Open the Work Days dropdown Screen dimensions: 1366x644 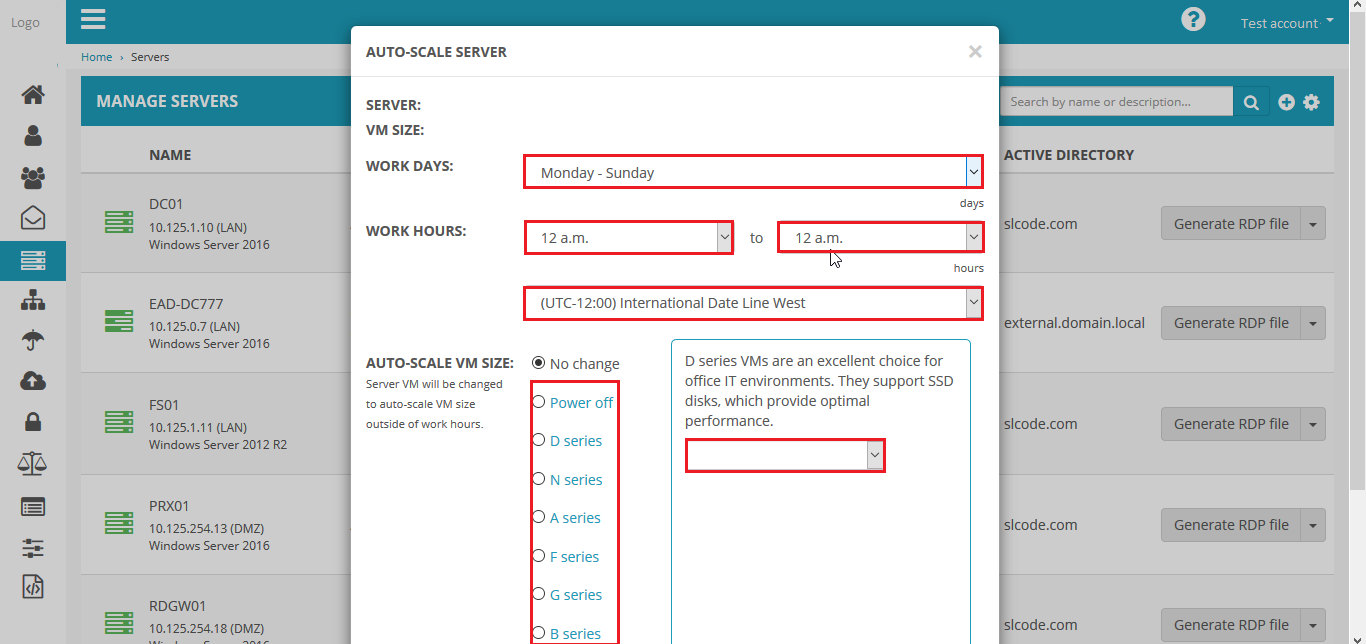point(753,172)
